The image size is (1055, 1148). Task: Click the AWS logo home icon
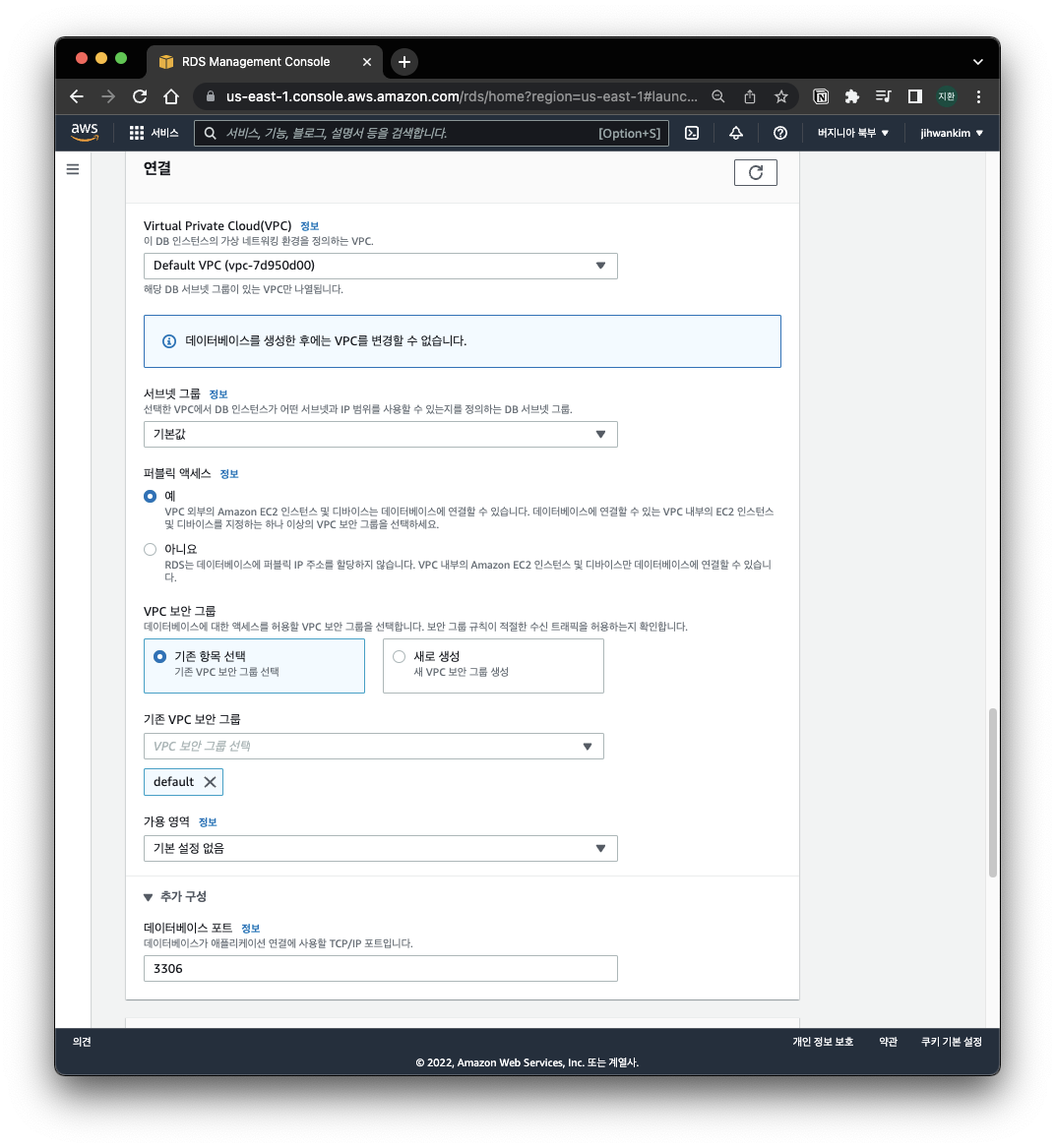[85, 133]
